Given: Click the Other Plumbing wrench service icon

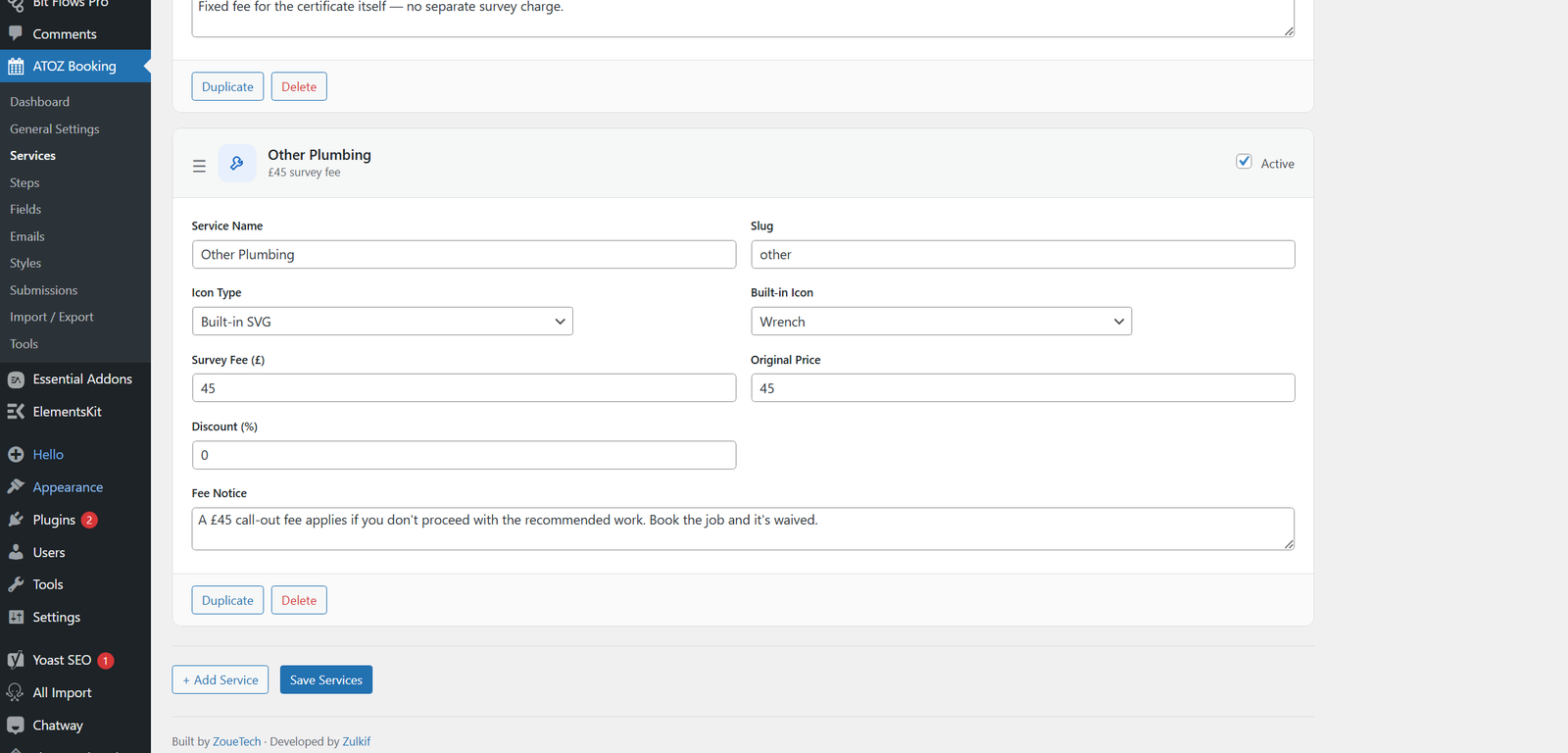Looking at the screenshot, I should (x=237, y=164).
